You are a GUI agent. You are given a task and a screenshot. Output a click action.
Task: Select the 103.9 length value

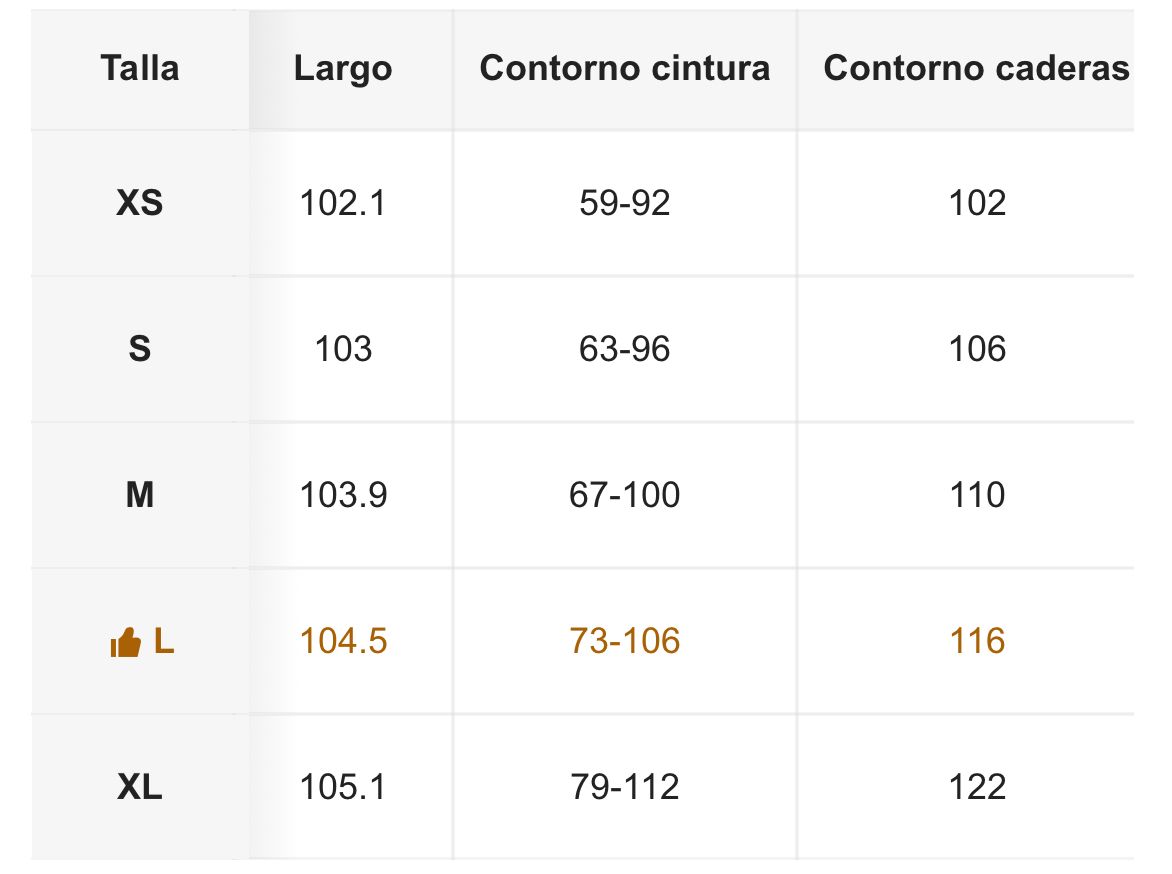[343, 495]
